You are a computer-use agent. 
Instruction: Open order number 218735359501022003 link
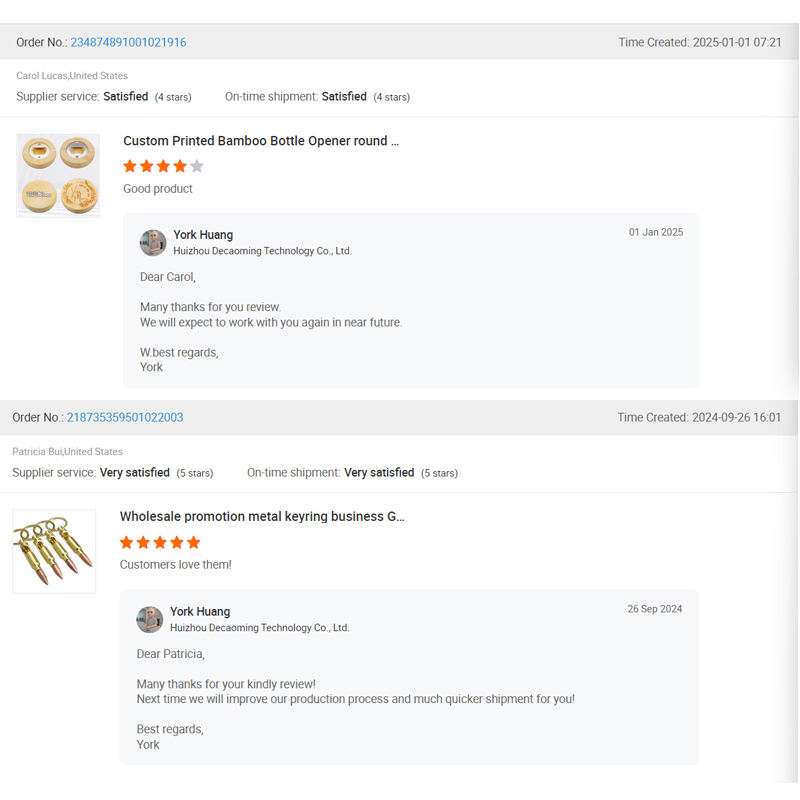[x=125, y=418]
